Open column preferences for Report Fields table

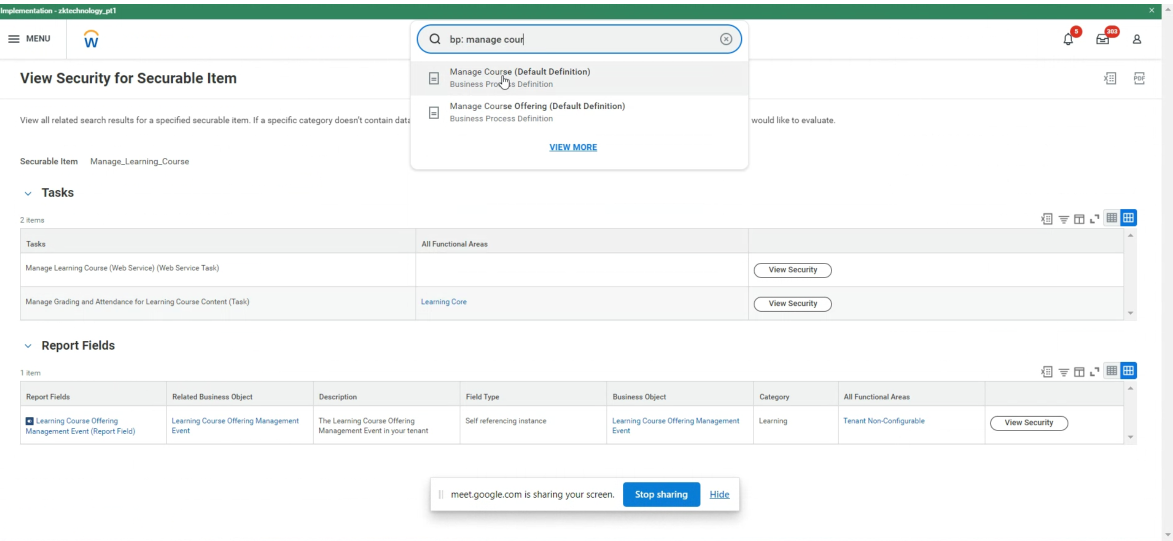1079,371
